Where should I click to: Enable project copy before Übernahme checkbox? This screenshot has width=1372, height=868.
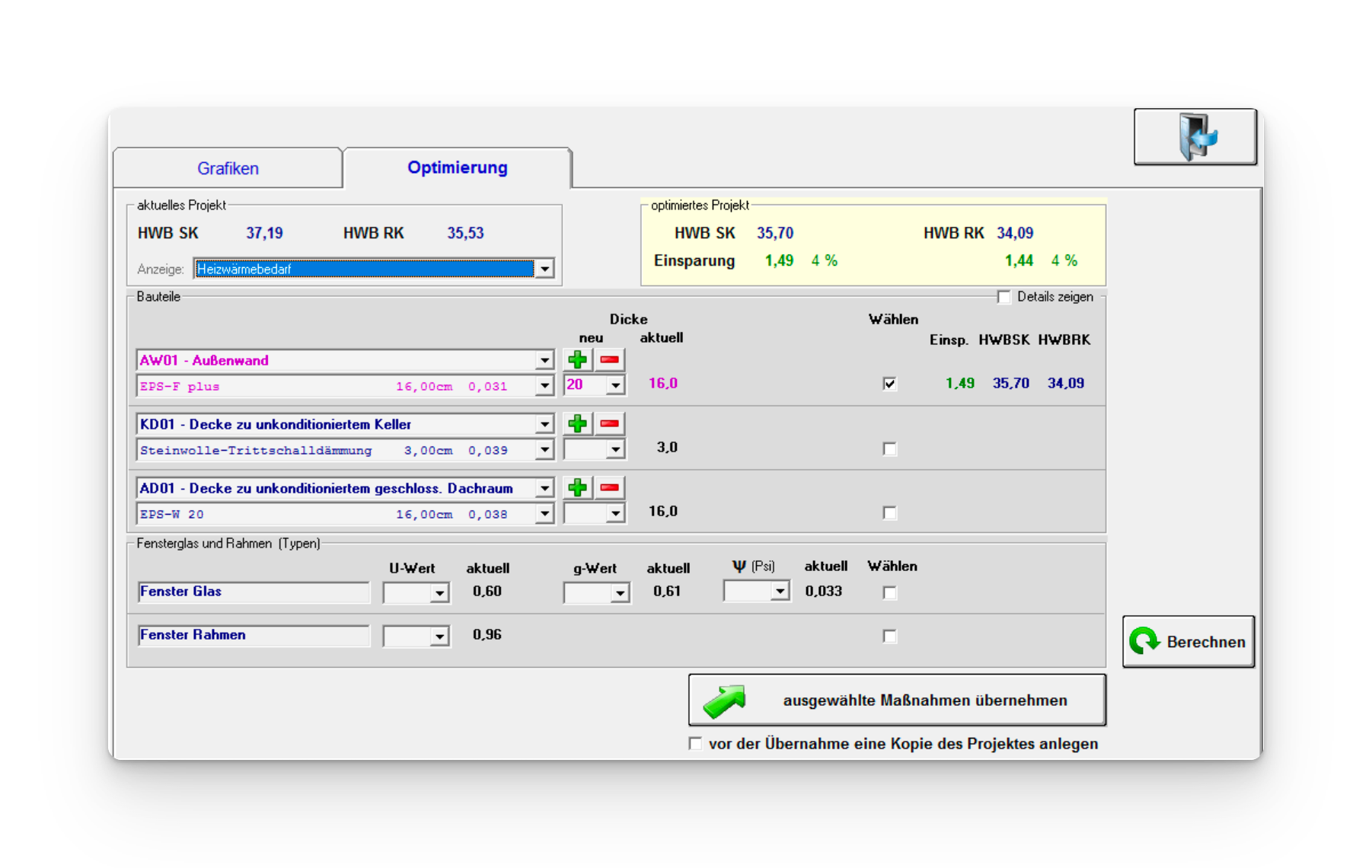695,744
